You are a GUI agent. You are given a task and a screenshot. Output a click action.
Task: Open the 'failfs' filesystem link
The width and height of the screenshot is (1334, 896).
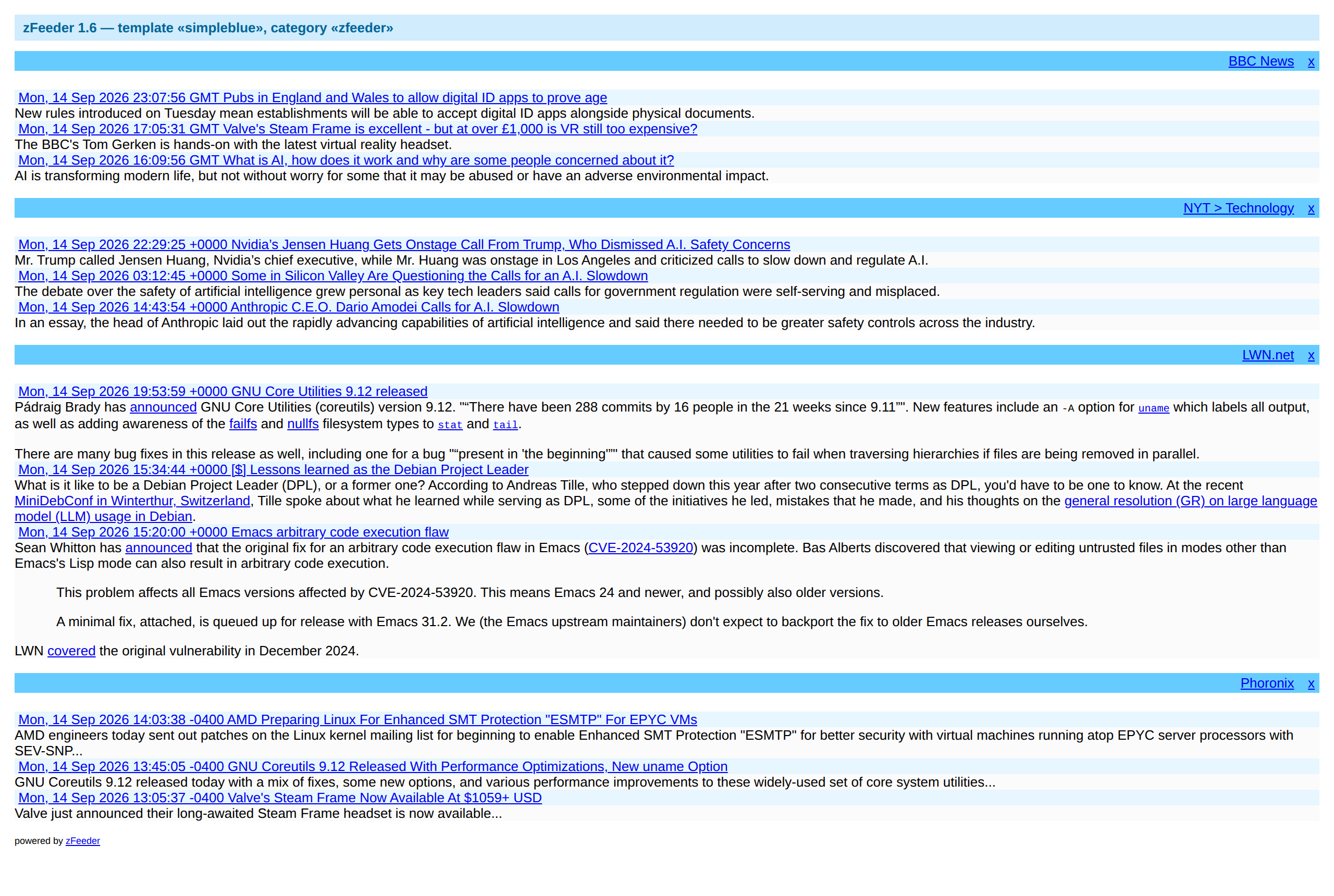(x=243, y=424)
